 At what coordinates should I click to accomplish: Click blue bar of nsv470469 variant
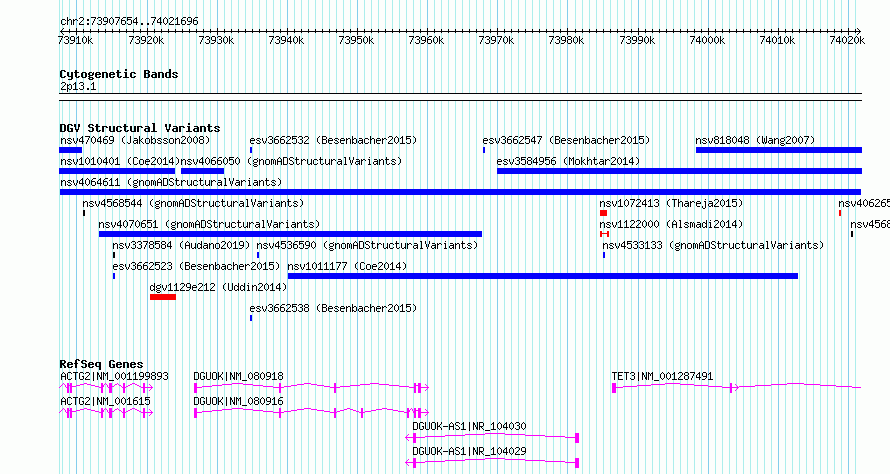point(70,150)
